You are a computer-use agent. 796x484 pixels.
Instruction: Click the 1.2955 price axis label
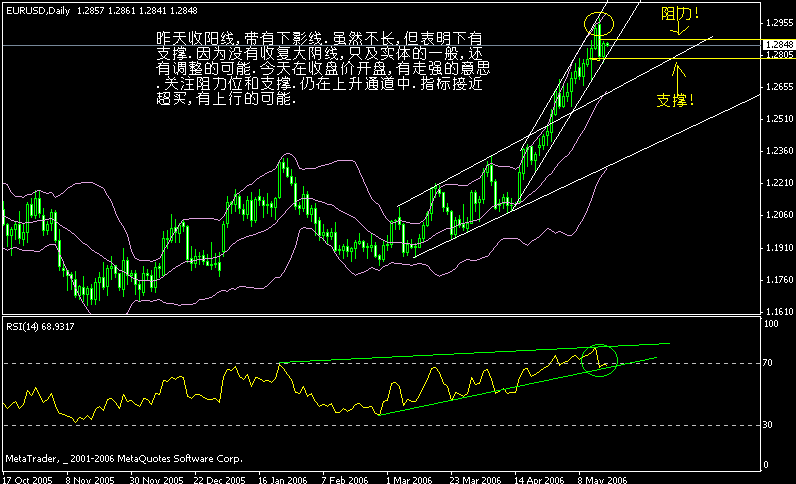778,22
